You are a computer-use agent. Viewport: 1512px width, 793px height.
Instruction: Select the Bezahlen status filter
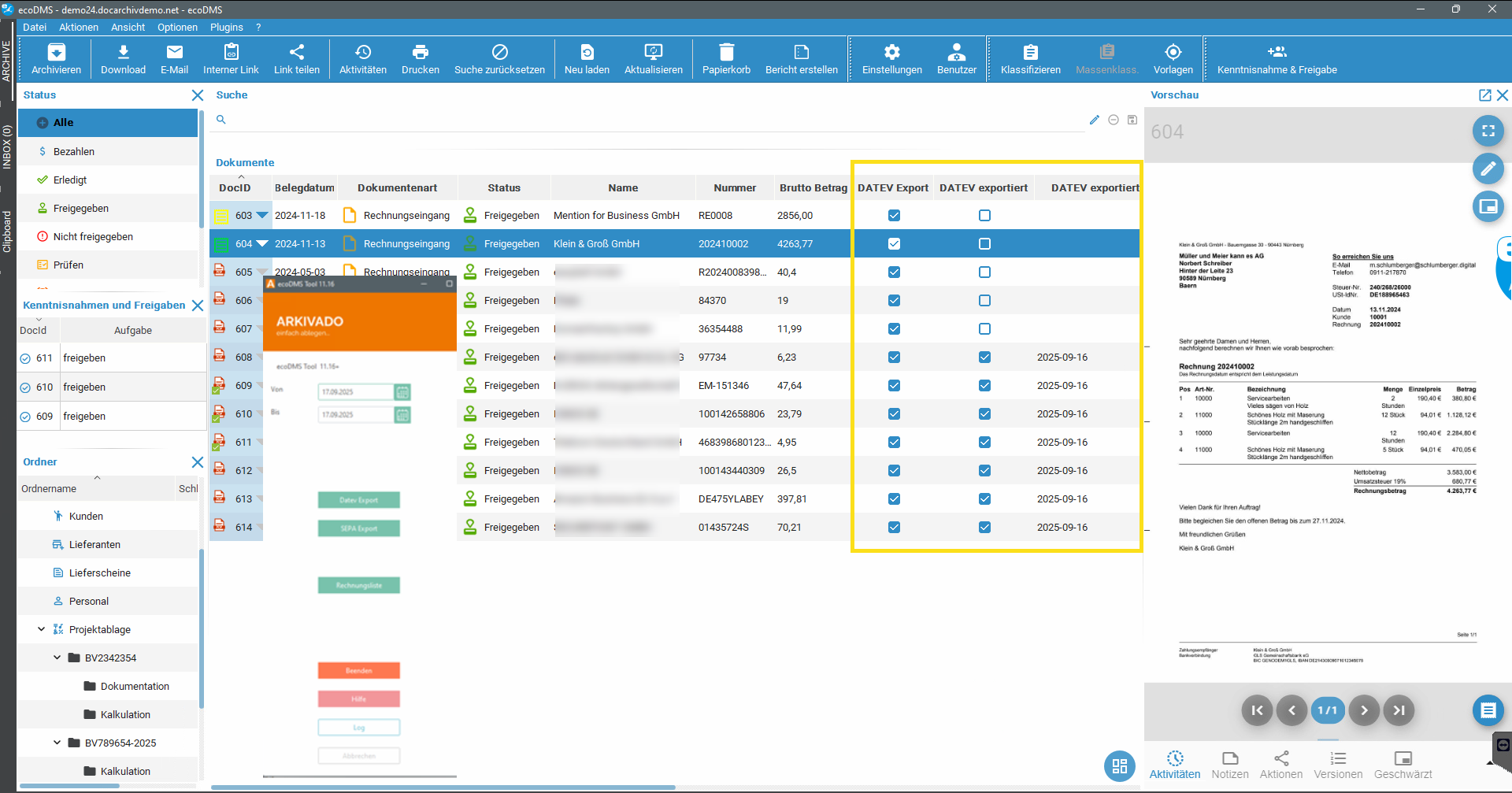pyautogui.click(x=74, y=151)
